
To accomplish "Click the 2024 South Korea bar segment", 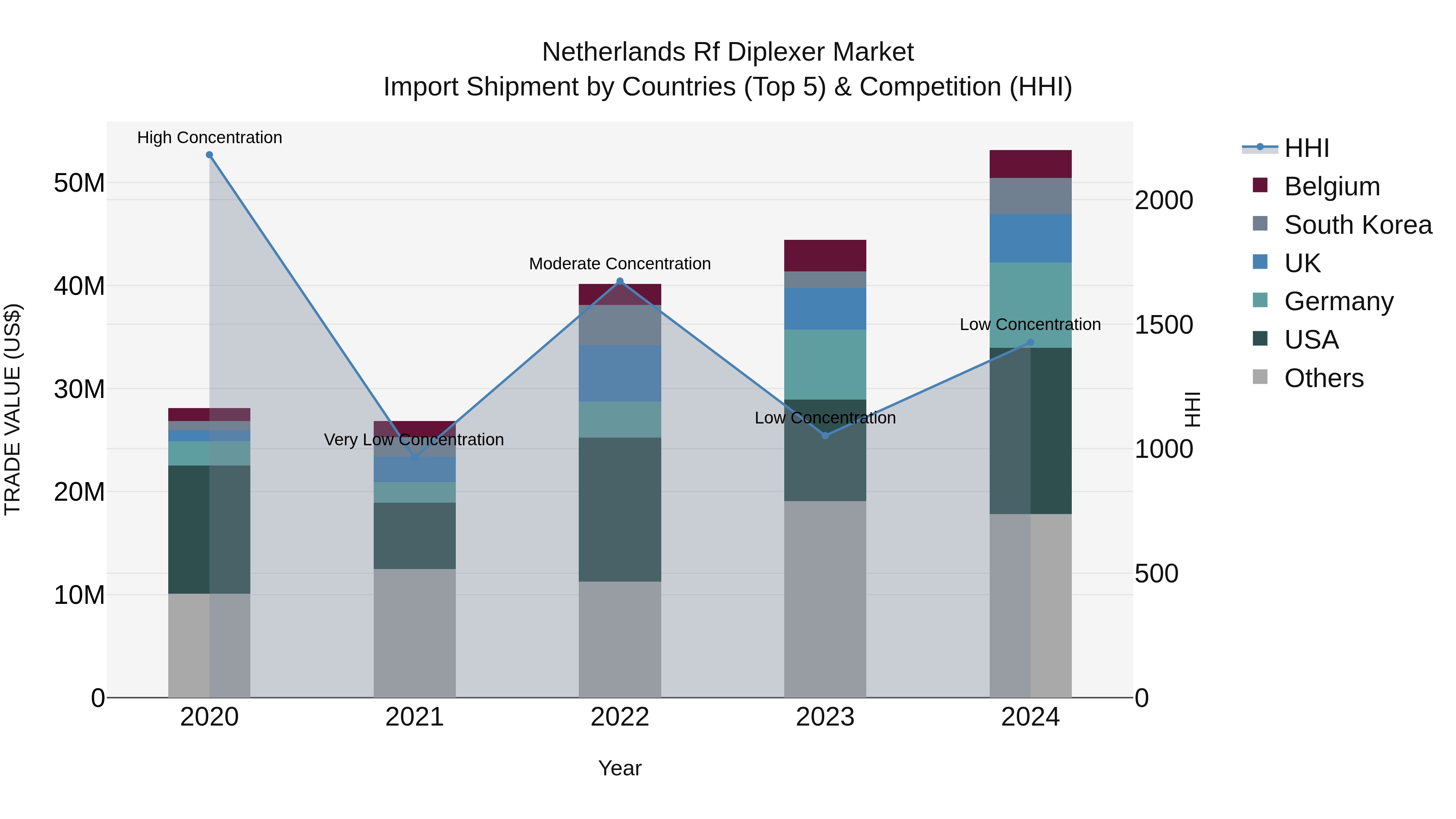I will pyautogui.click(x=1031, y=196).
